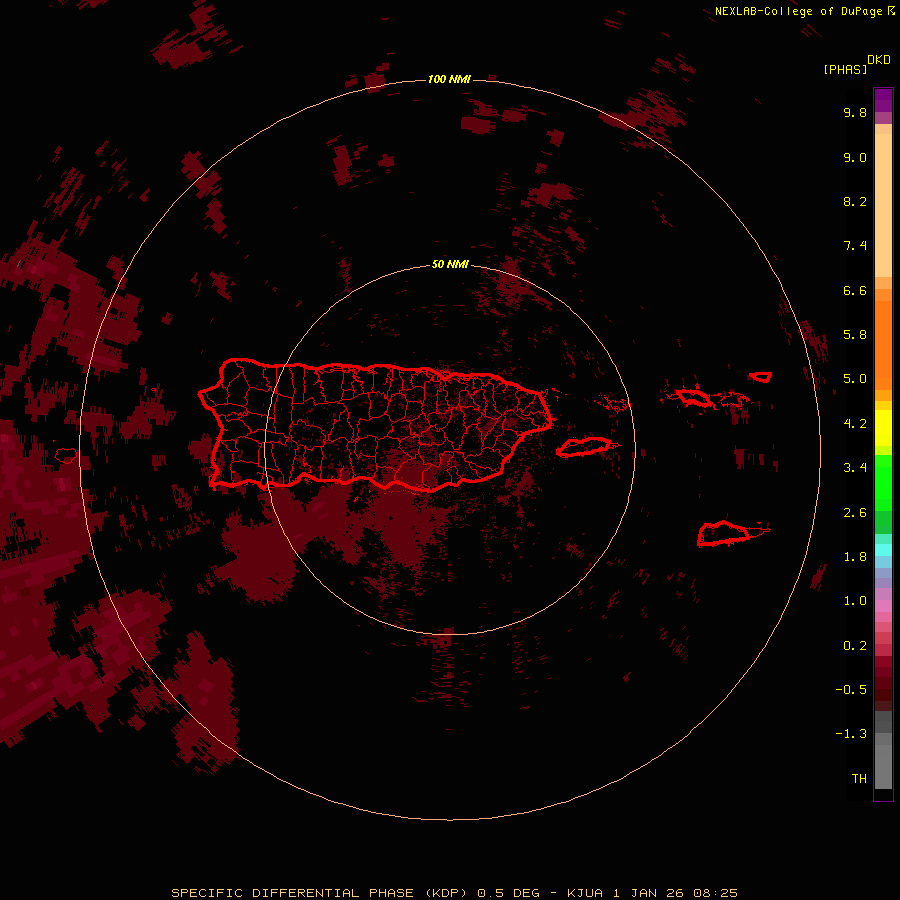Pick the yellow segment of color bar
Screen dimensions: 900x900
click(x=883, y=427)
